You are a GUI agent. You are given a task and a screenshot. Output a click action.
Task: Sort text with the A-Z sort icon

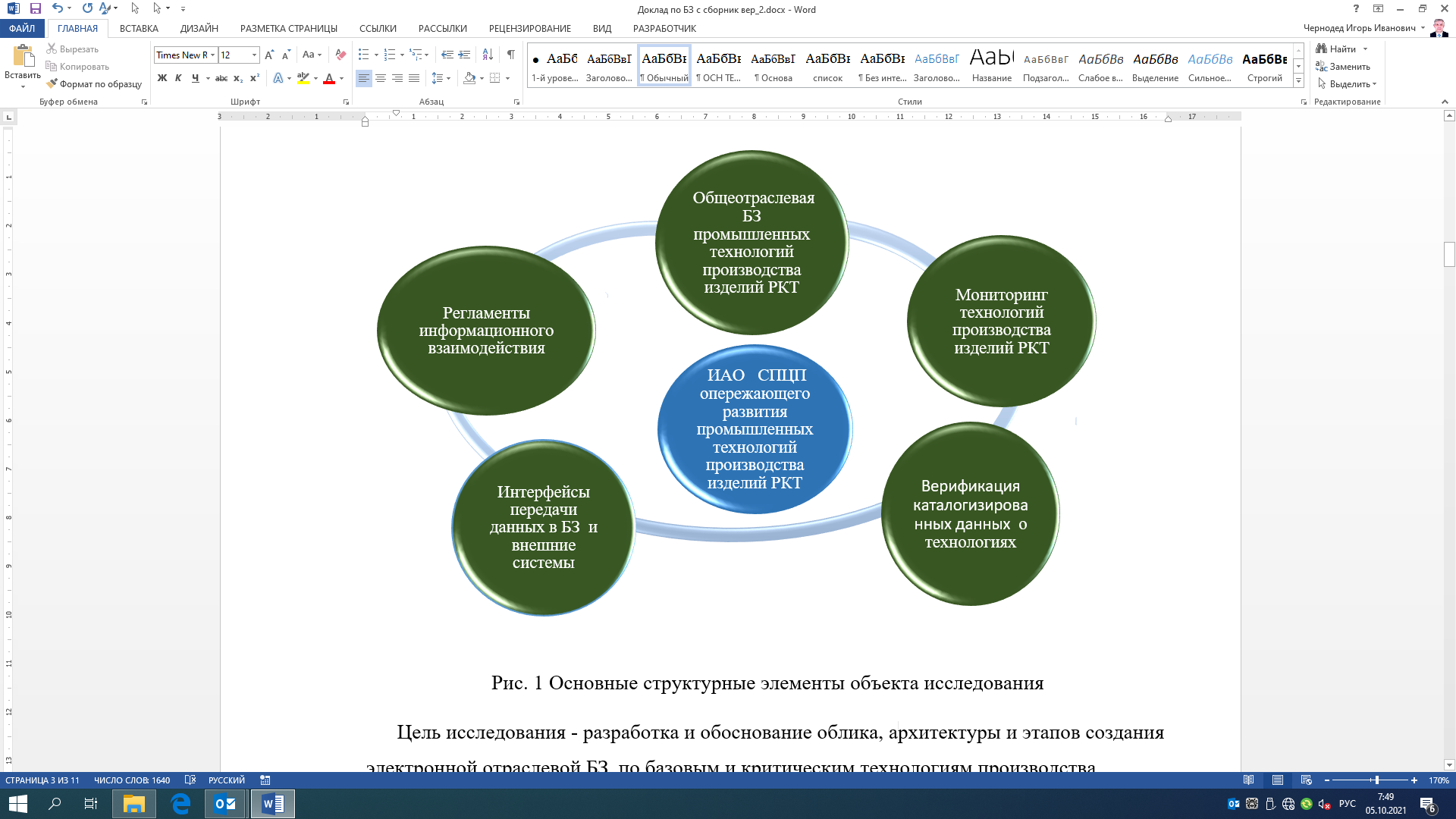[488, 55]
